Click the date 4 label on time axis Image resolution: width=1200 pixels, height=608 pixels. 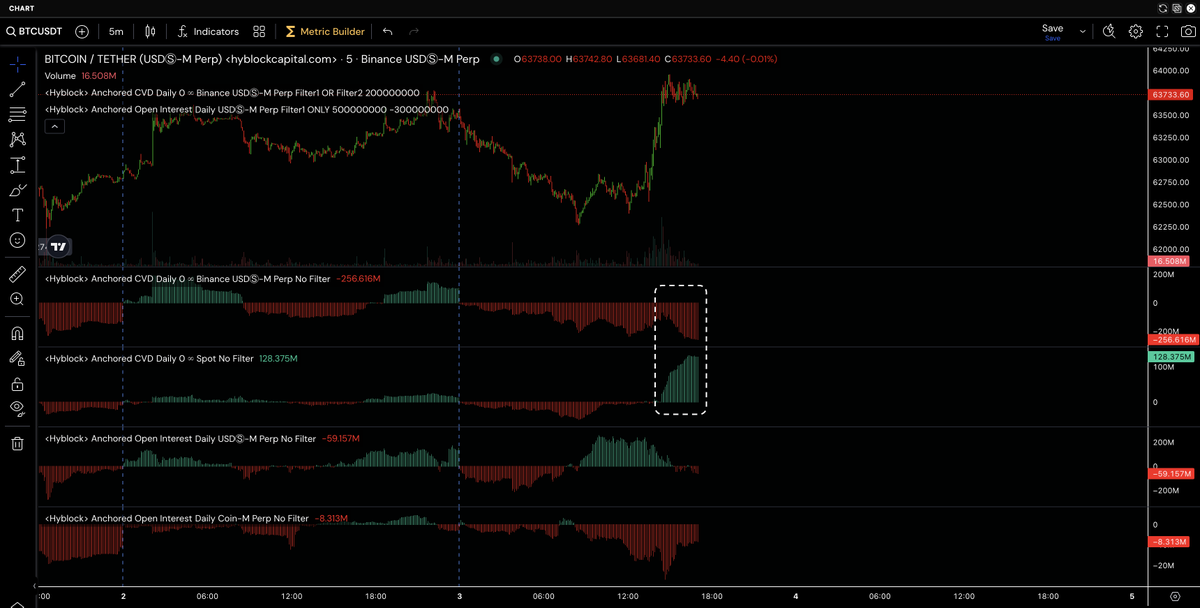pos(795,596)
